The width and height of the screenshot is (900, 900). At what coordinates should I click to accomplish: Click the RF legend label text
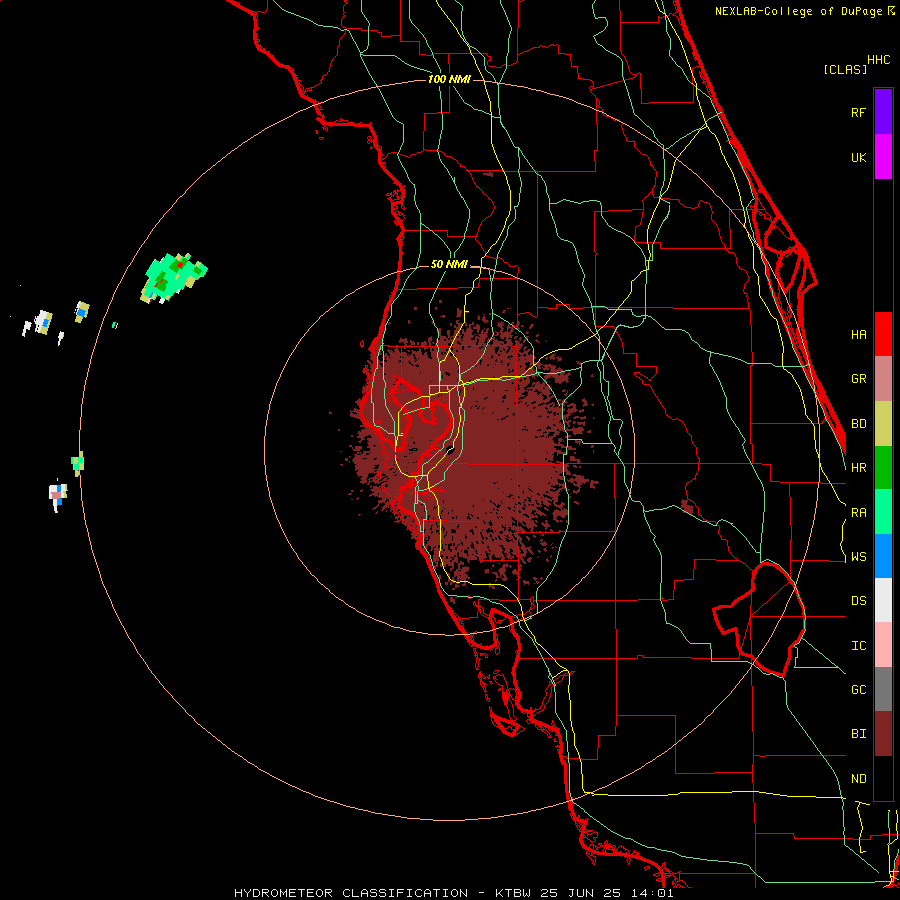point(858,112)
